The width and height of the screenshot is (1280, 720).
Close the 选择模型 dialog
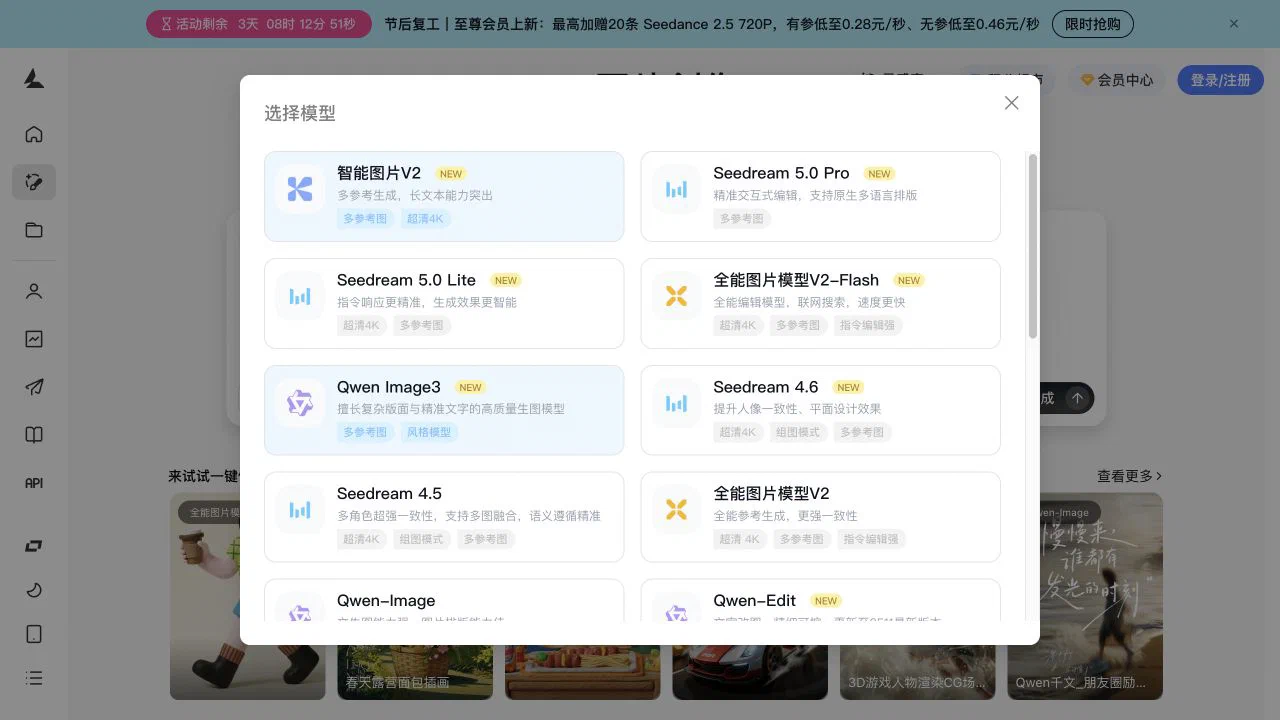[1011, 103]
